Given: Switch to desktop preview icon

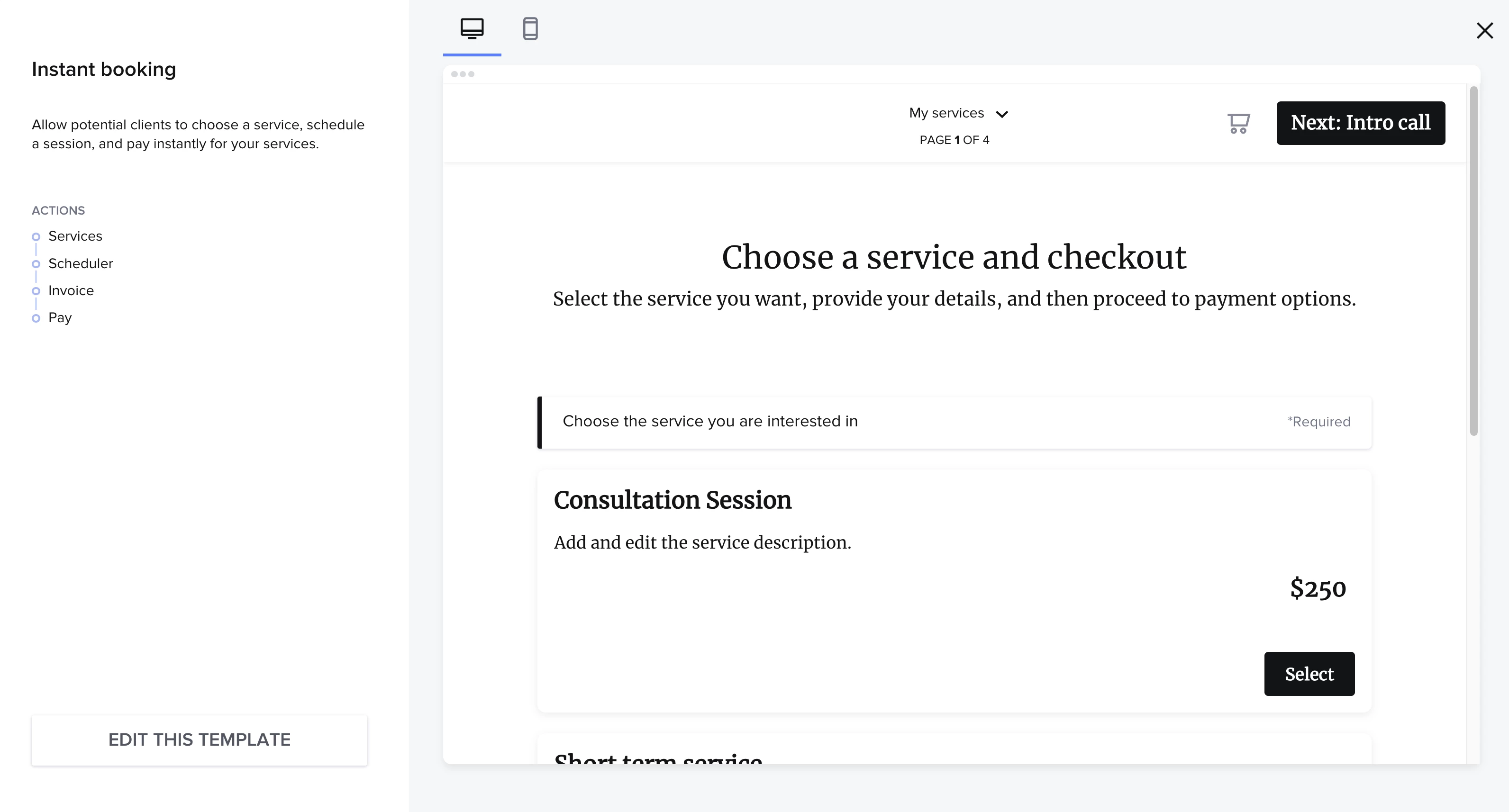Looking at the screenshot, I should [472, 28].
